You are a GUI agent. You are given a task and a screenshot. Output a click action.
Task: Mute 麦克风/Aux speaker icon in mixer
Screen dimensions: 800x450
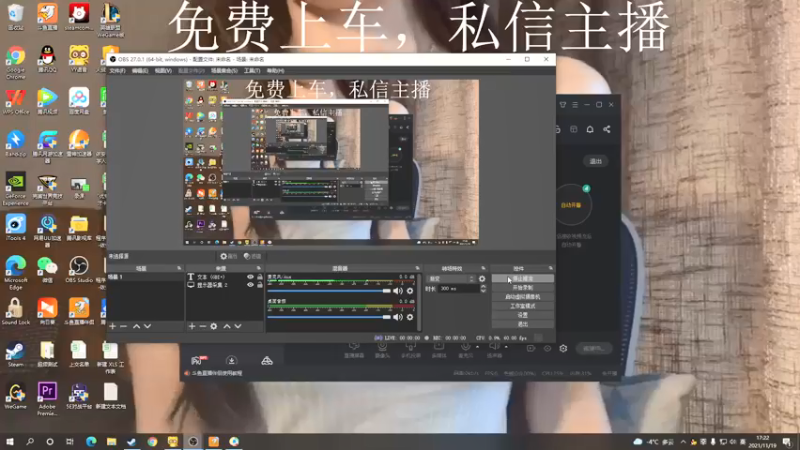398,291
